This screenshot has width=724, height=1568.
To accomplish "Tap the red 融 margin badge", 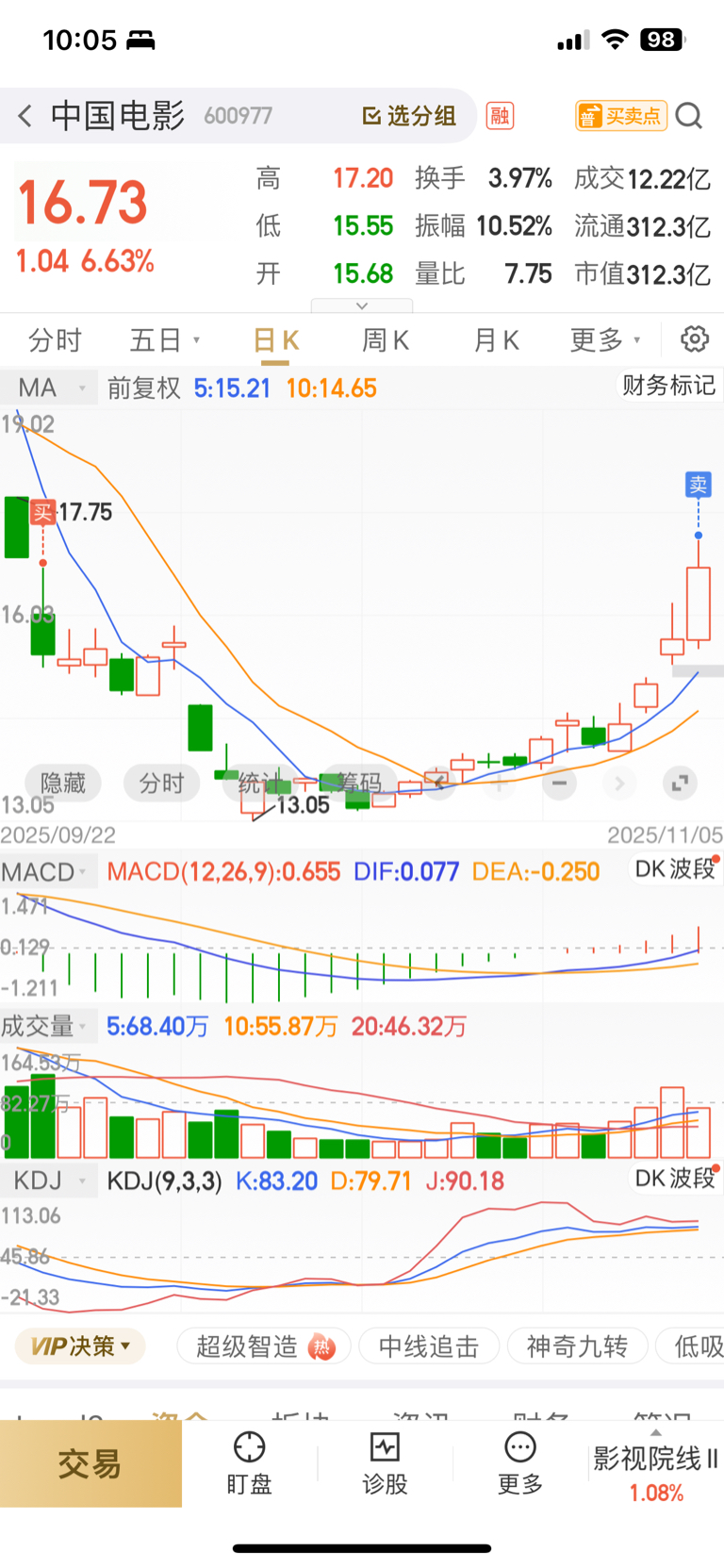I will pyautogui.click(x=500, y=116).
